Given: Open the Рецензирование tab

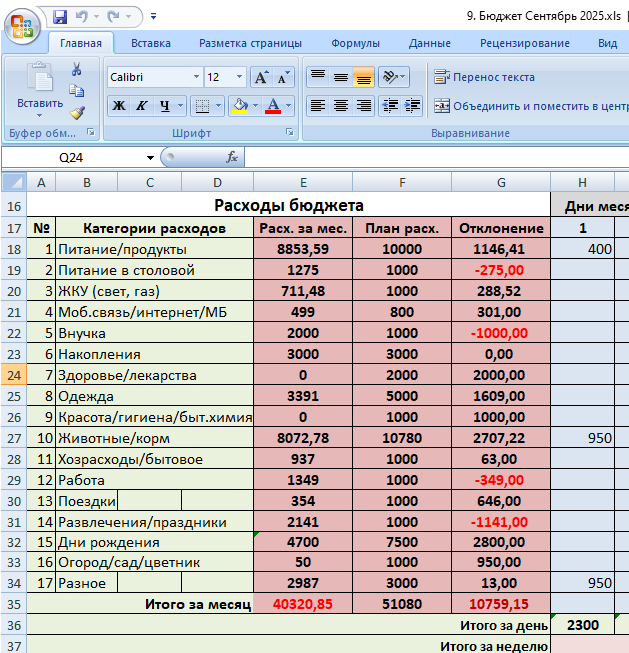Looking at the screenshot, I should click(x=524, y=43).
